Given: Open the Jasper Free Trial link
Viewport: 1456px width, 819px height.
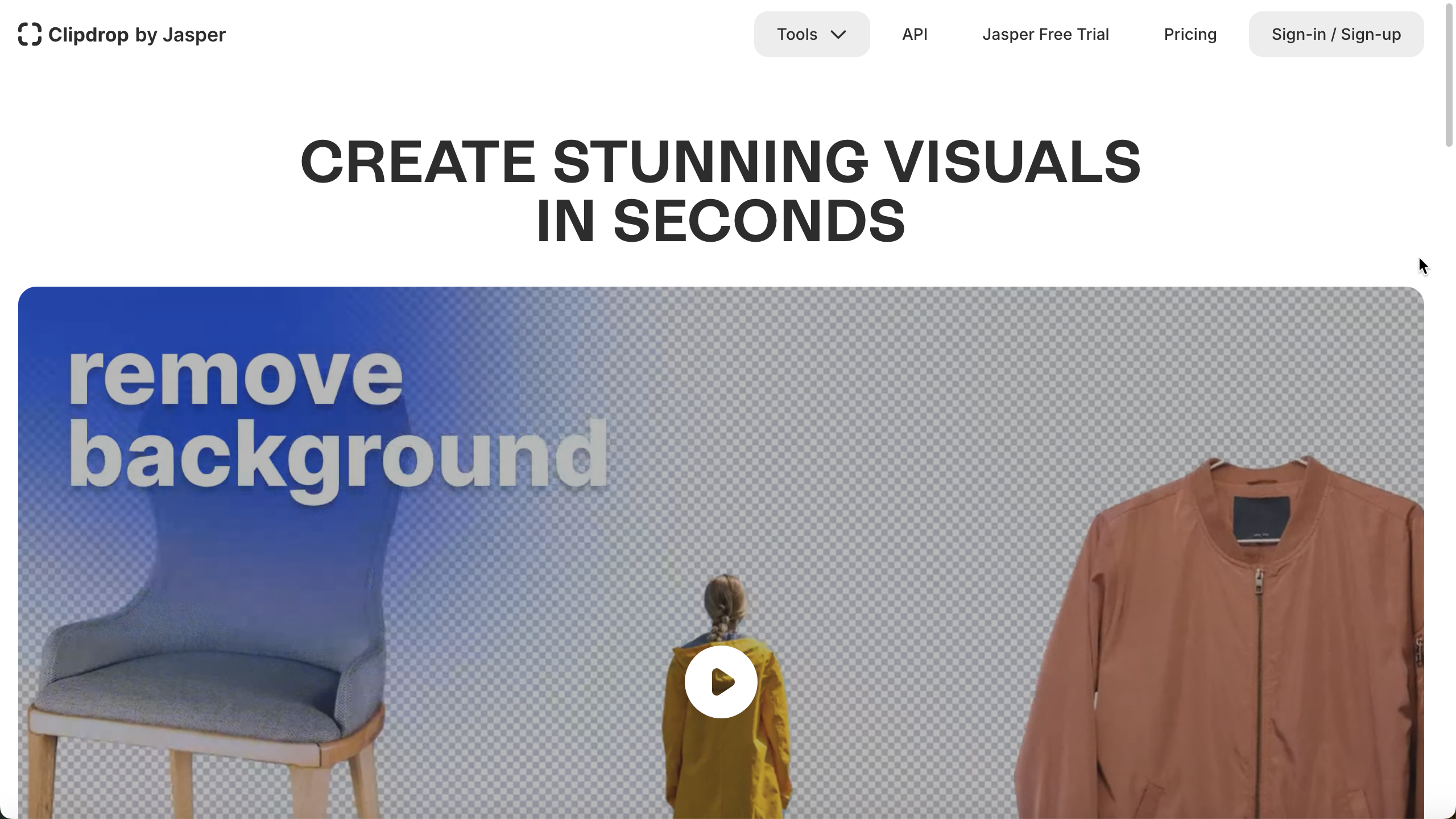Looking at the screenshot, I should tap(1045, 34).
